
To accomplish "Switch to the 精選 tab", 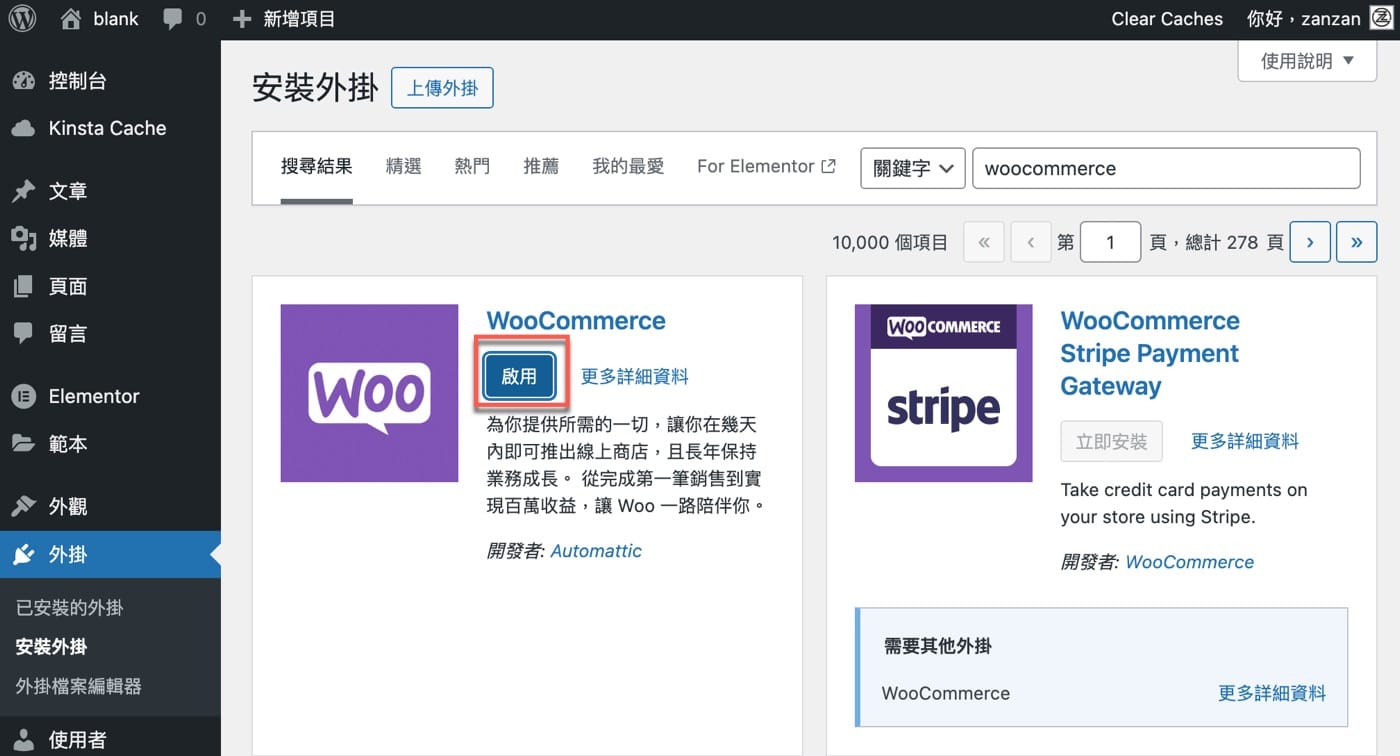I will 404,167.
